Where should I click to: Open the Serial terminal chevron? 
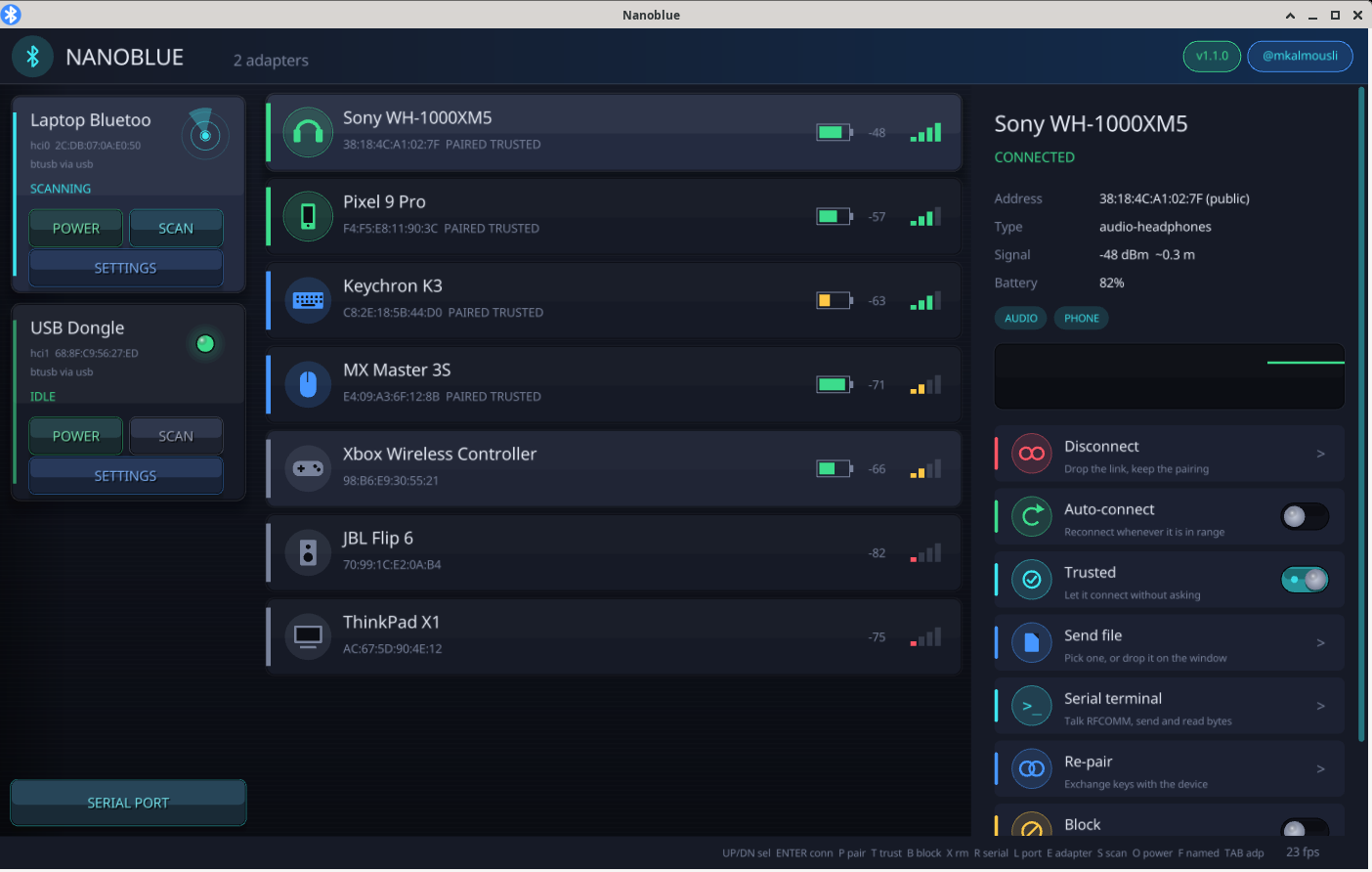1320,706
